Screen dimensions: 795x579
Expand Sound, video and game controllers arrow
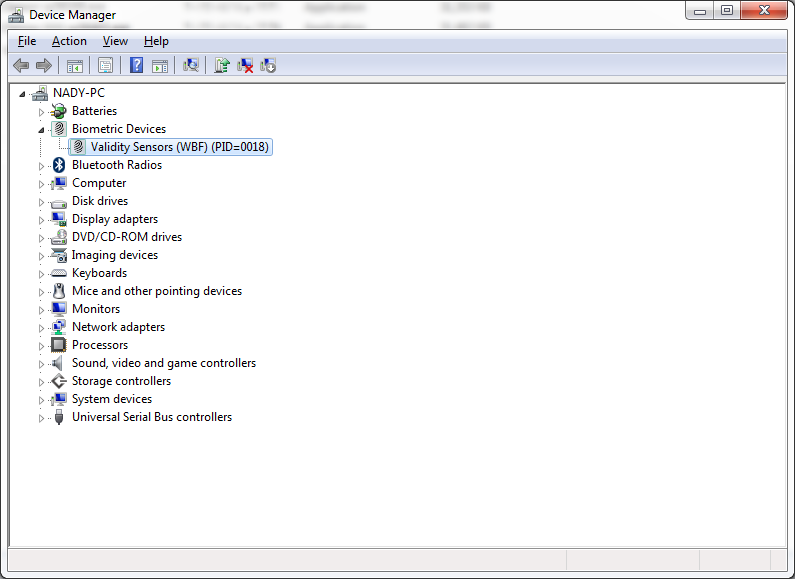tap(41, 364)
